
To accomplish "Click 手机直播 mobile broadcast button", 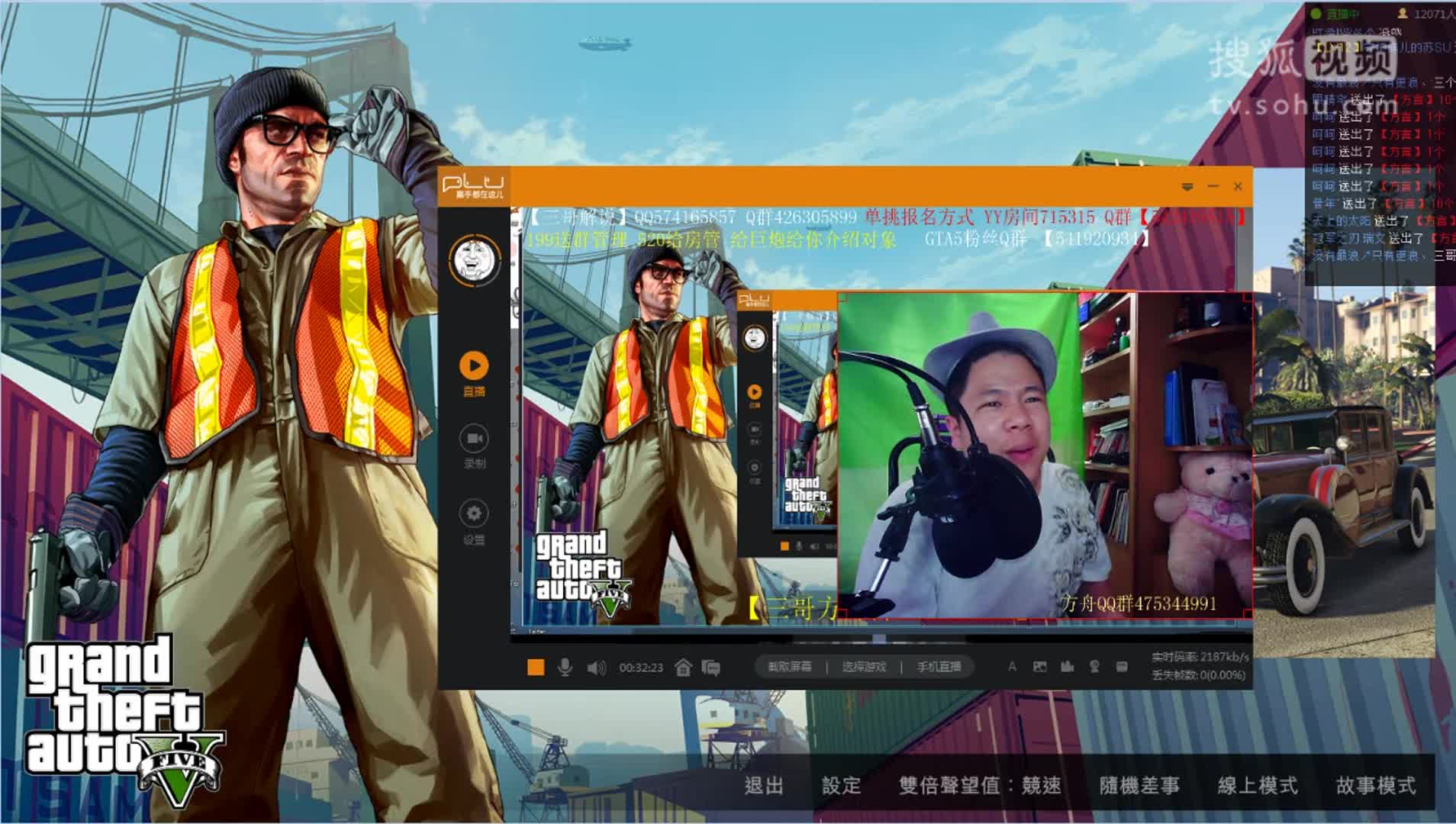I will pyautogui.click(x=939, y=667).
